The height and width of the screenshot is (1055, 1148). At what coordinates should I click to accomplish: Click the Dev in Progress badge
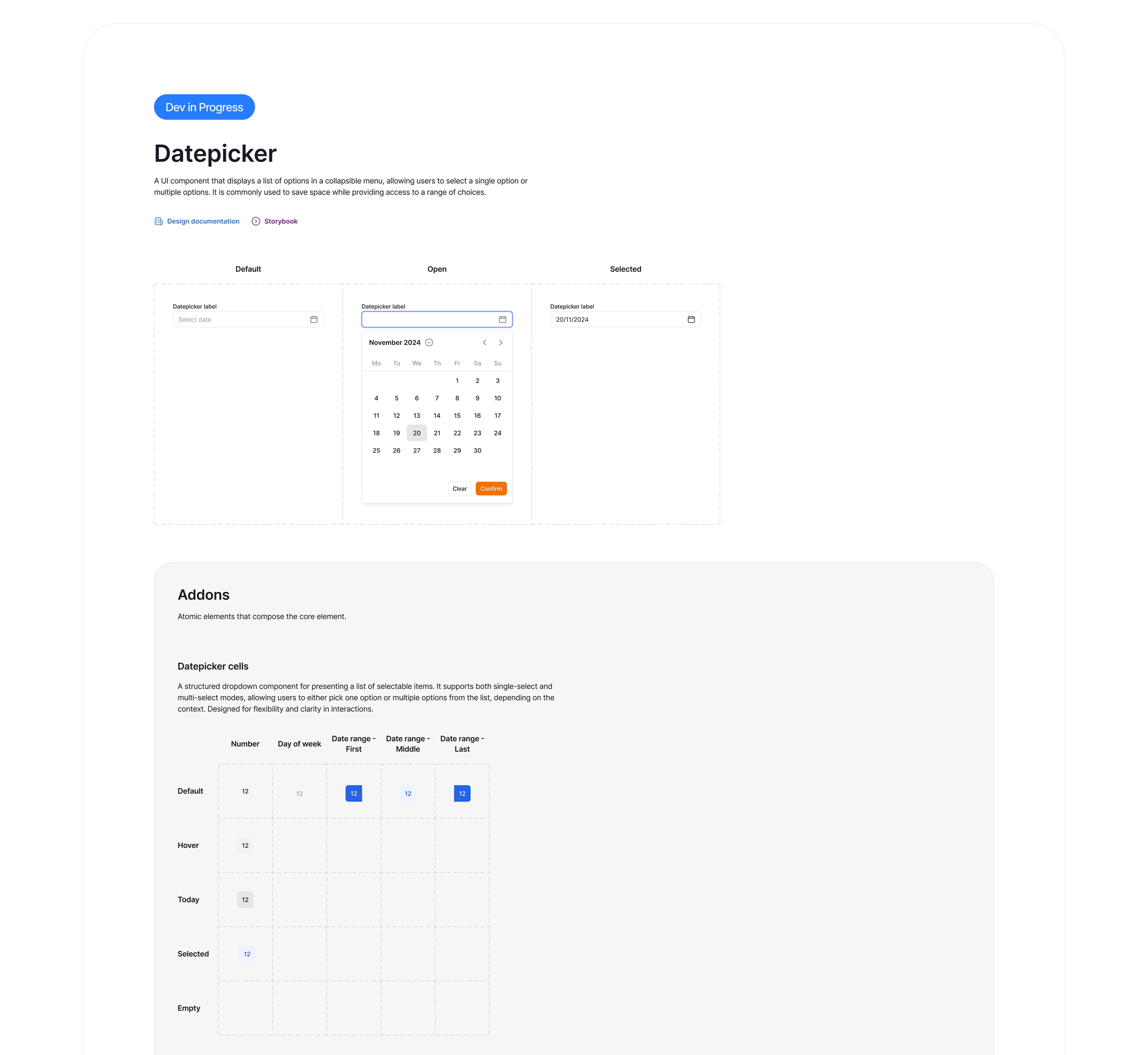204,107
